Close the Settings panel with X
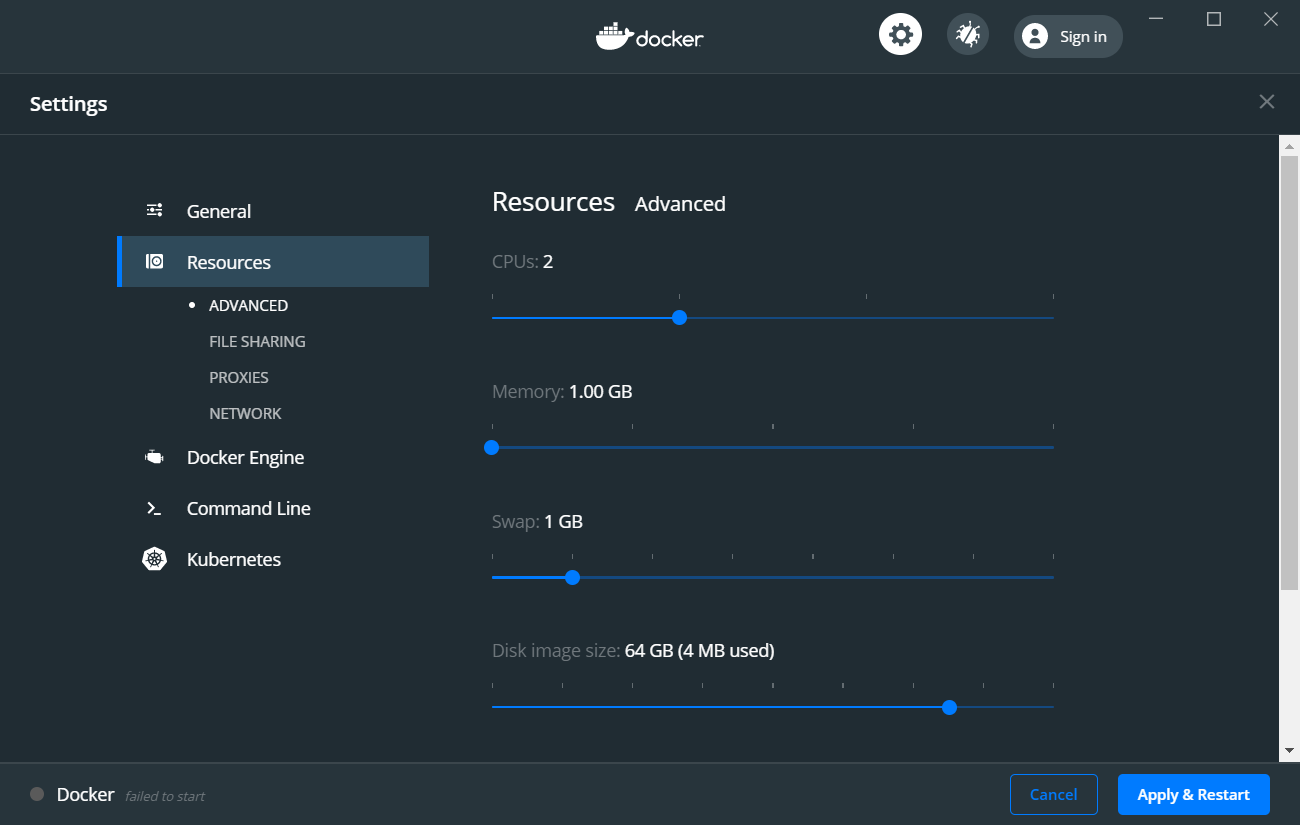The width and height of the screenshot is (1300, 825). [x=1266, y=102]
